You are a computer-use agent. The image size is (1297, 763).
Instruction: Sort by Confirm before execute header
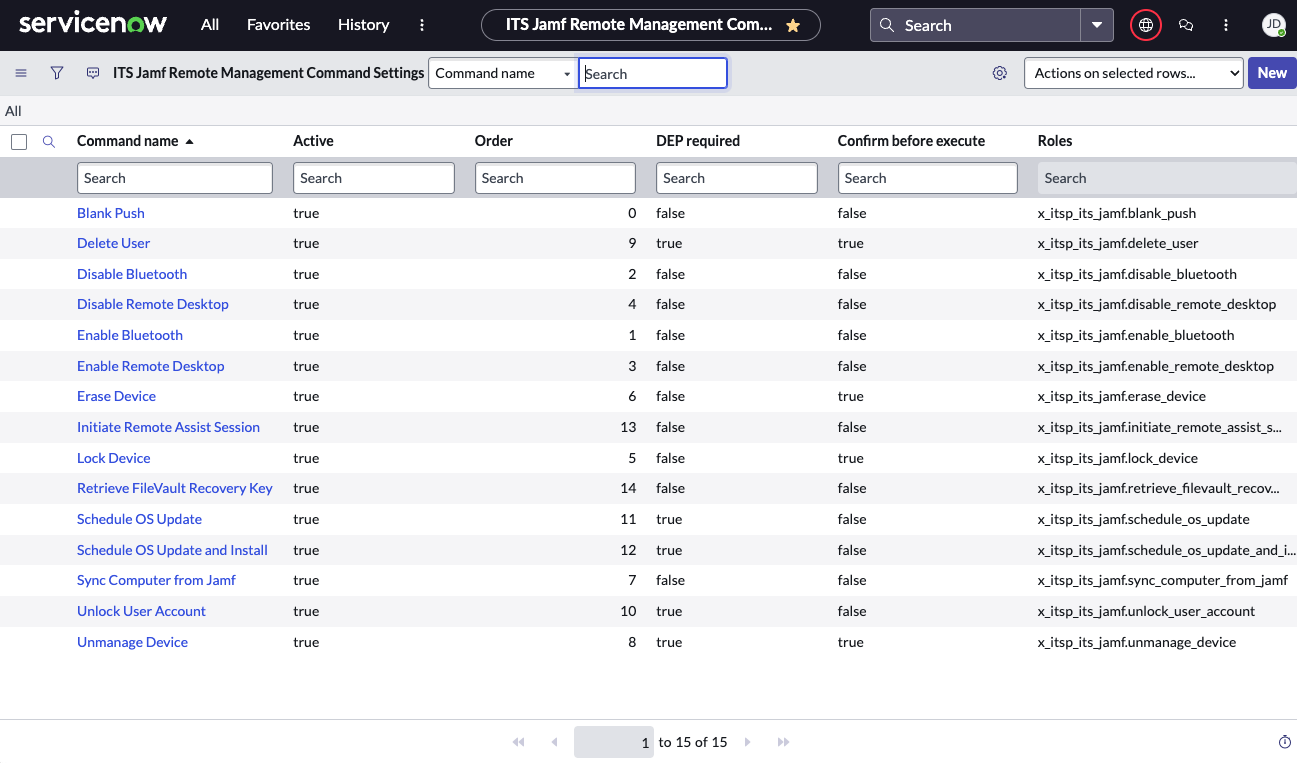pos(911,141)
